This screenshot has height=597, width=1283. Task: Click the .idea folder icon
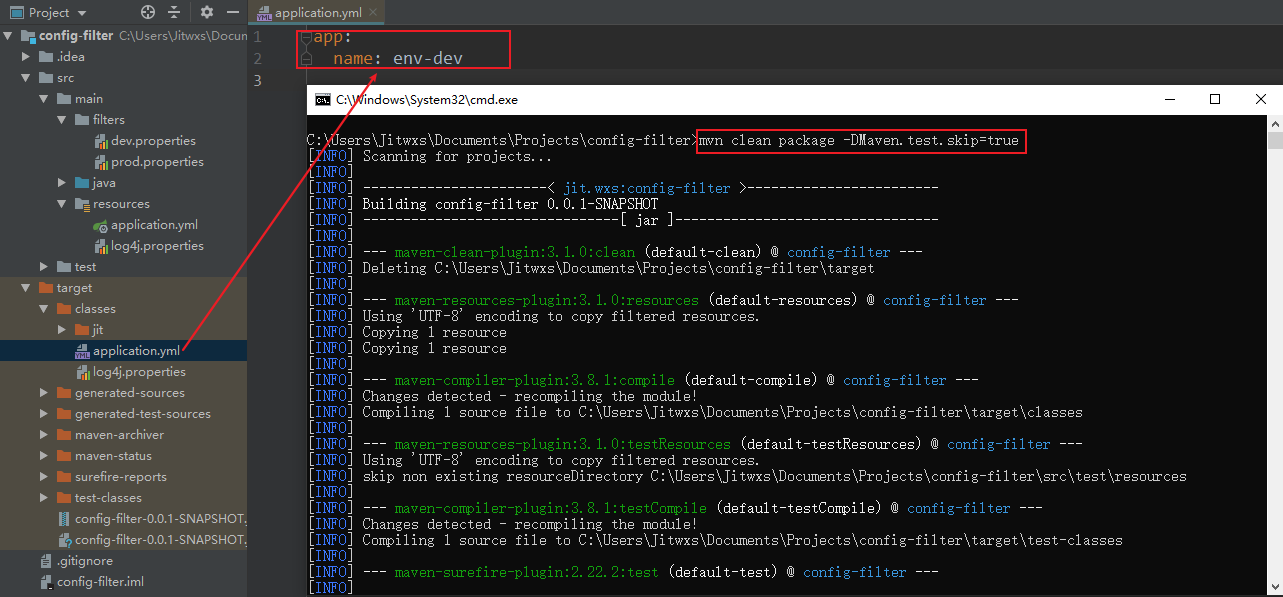pyautogui.click(x=46, y=57)
